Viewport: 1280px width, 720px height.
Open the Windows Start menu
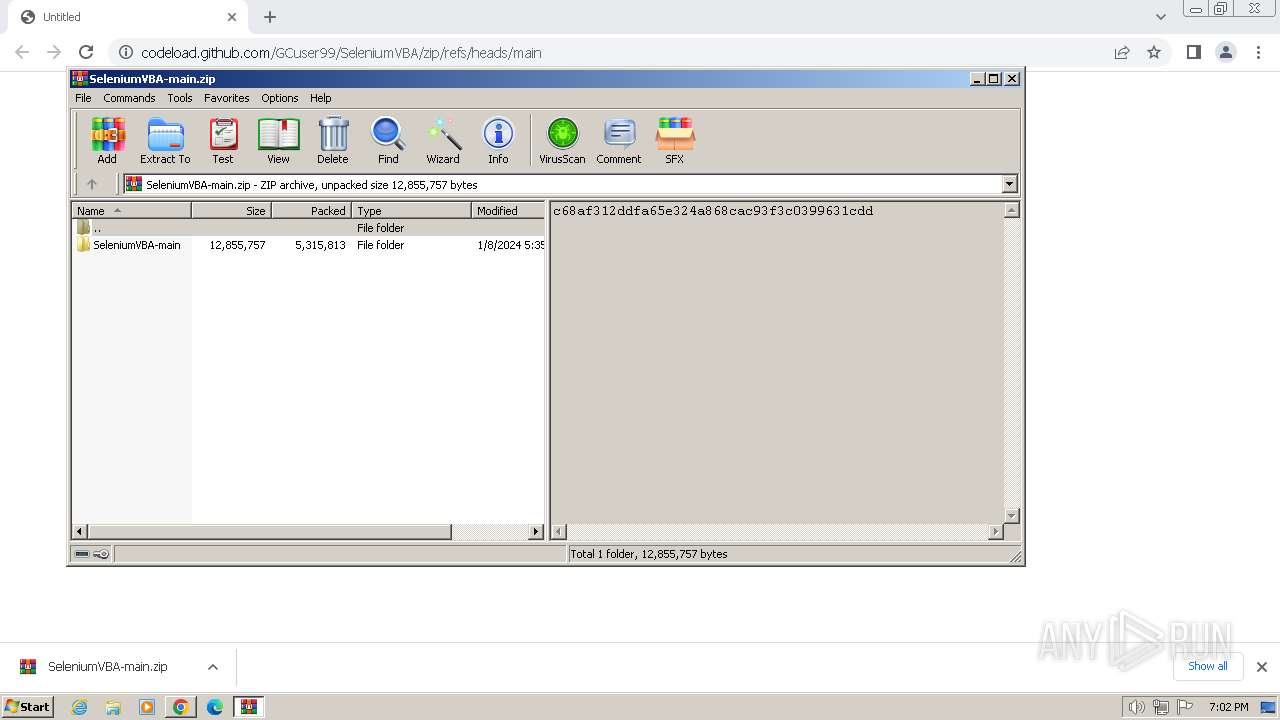(28, 706)
